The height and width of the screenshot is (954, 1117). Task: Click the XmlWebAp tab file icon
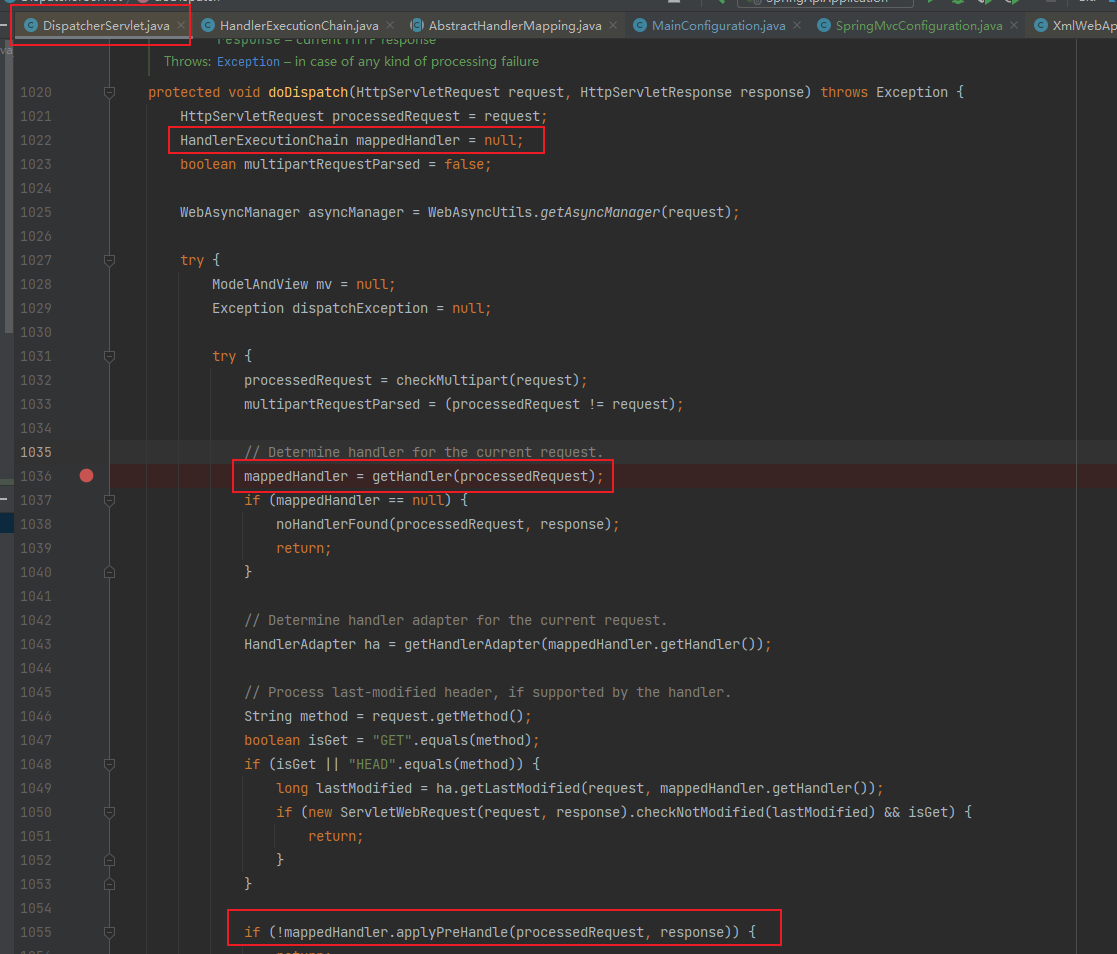coord(1041,26)
